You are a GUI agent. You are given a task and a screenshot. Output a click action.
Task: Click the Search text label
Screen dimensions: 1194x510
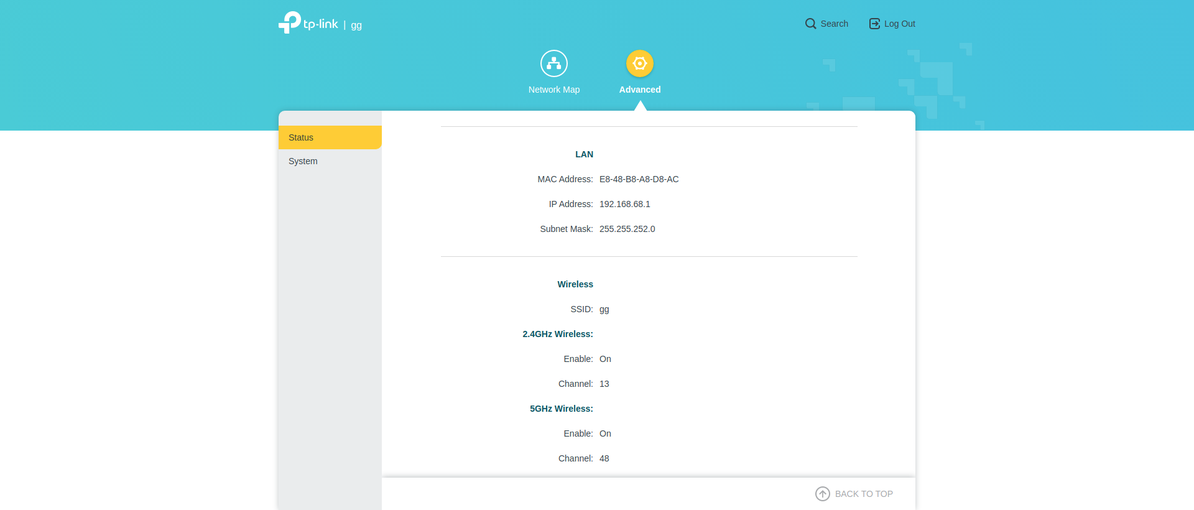834,24
